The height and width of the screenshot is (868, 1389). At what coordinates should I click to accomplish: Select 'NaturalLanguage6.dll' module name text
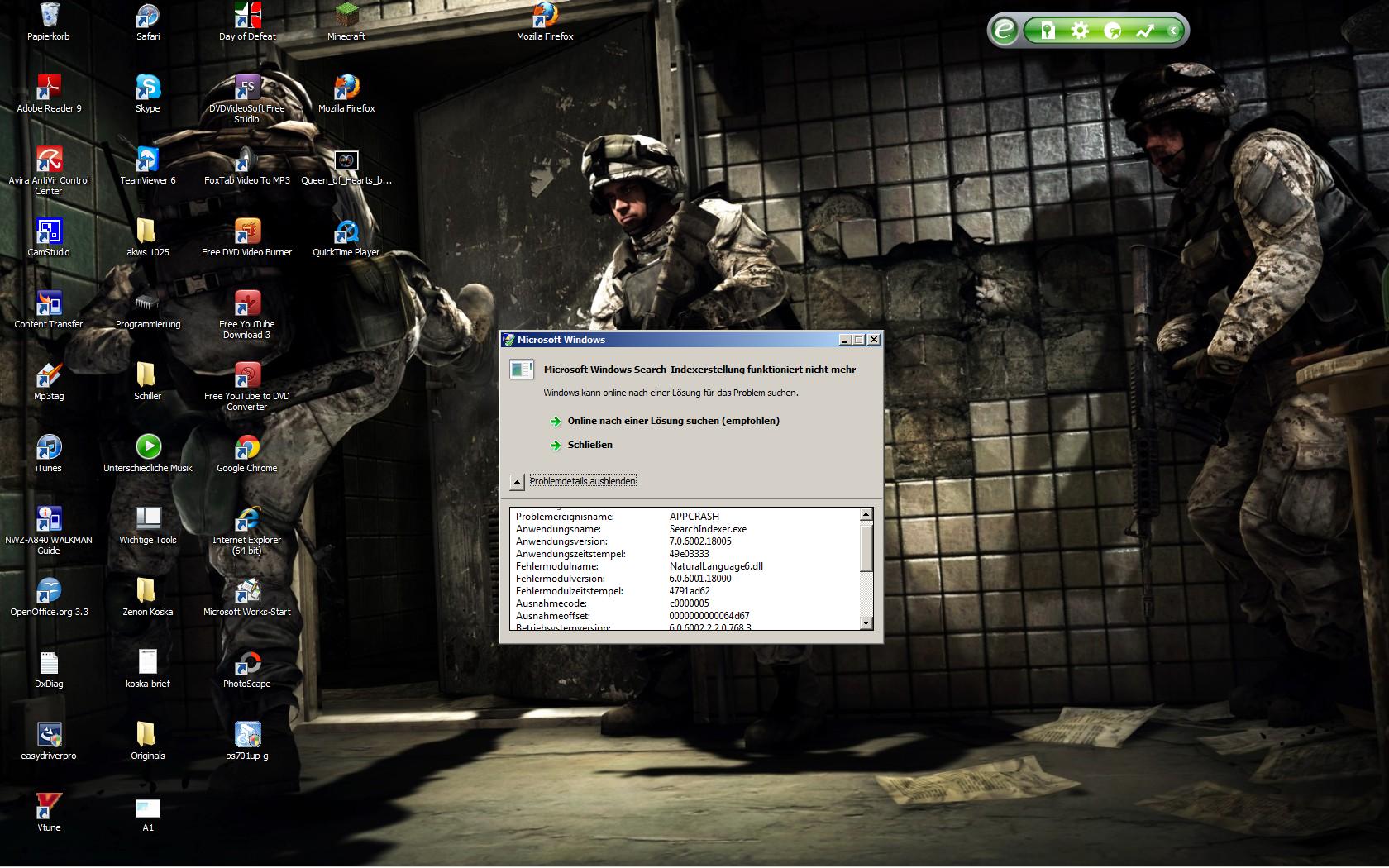coord(716,566)
